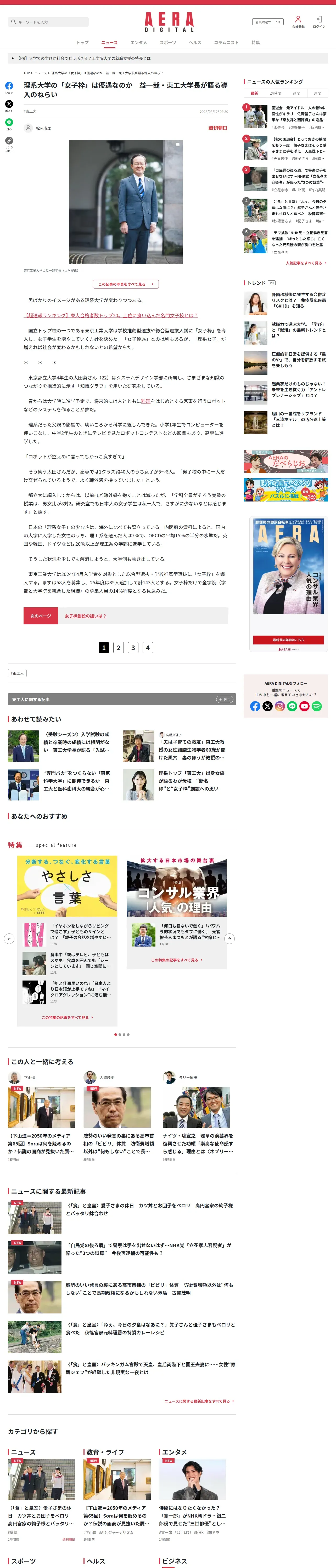This screenshot has height=1568, width=336.
Task: Send the article via LINE from the left sidebar
Action: [x=9, y=122]
